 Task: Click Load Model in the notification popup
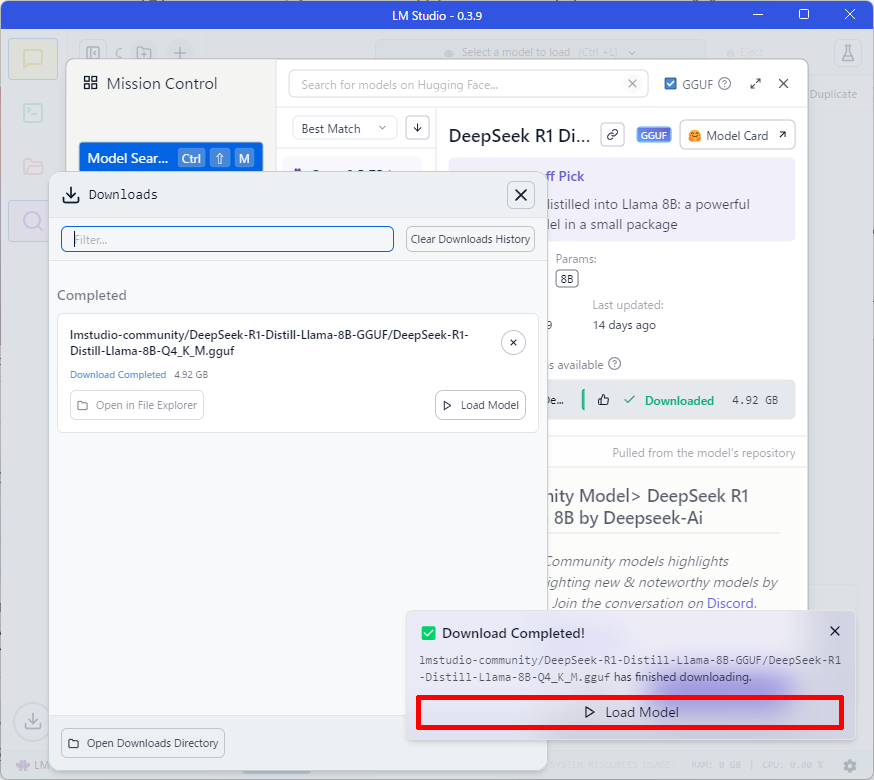[630, 712]
